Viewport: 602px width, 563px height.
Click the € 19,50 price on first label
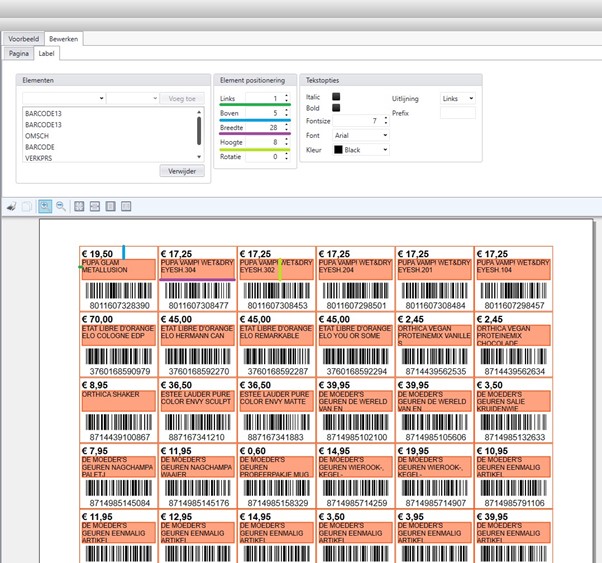97,254
